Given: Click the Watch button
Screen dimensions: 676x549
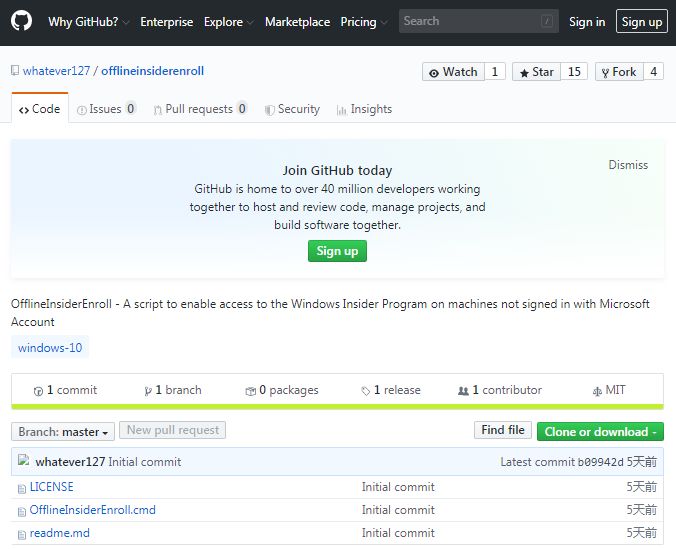Looking at the screenshot, I should (453, 72).
